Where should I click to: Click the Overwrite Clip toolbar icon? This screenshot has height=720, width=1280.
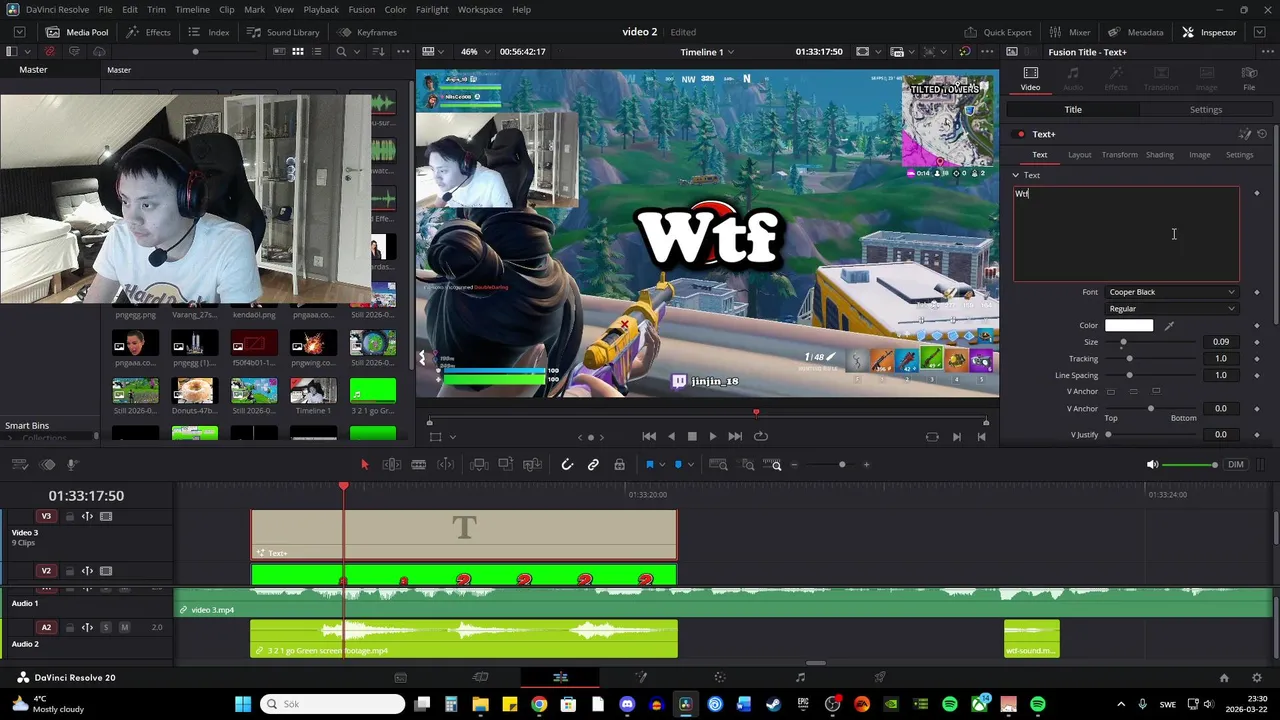tap(505, 464)
